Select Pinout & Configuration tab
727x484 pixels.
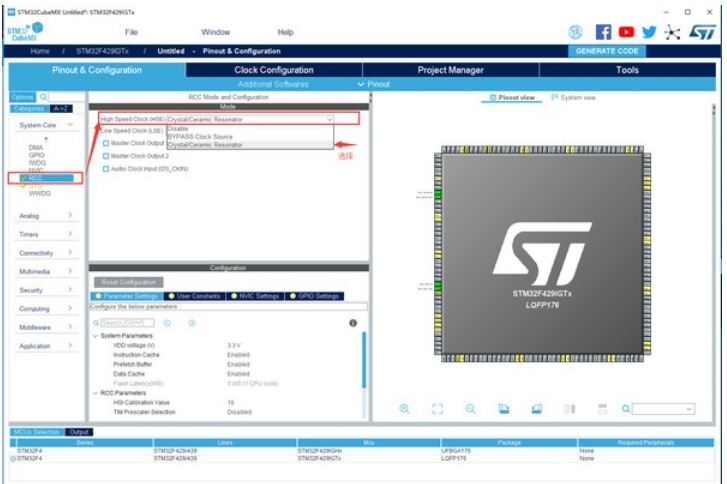(x=97, y=70)
